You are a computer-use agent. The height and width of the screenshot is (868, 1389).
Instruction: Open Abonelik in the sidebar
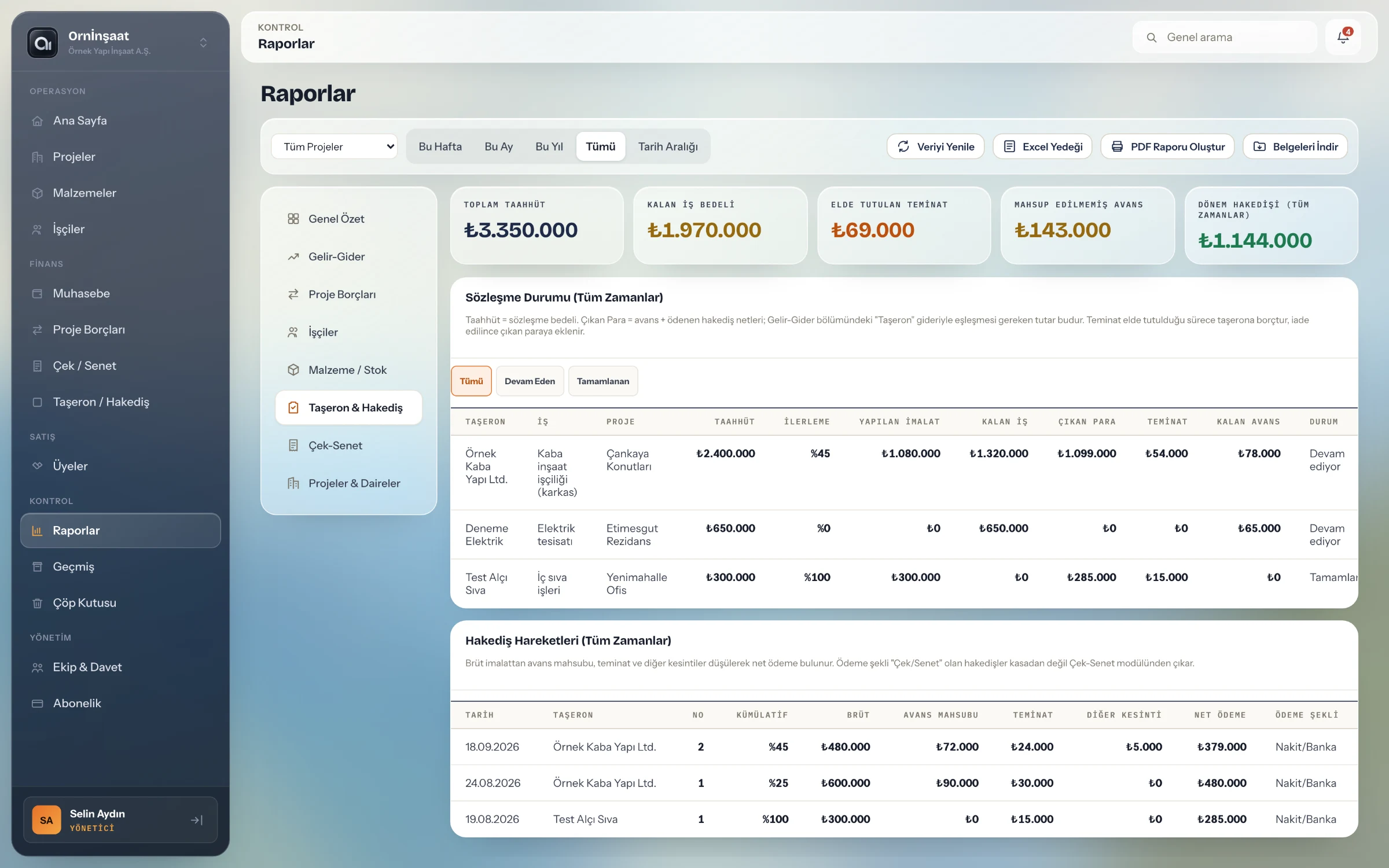tap(120, 703)
